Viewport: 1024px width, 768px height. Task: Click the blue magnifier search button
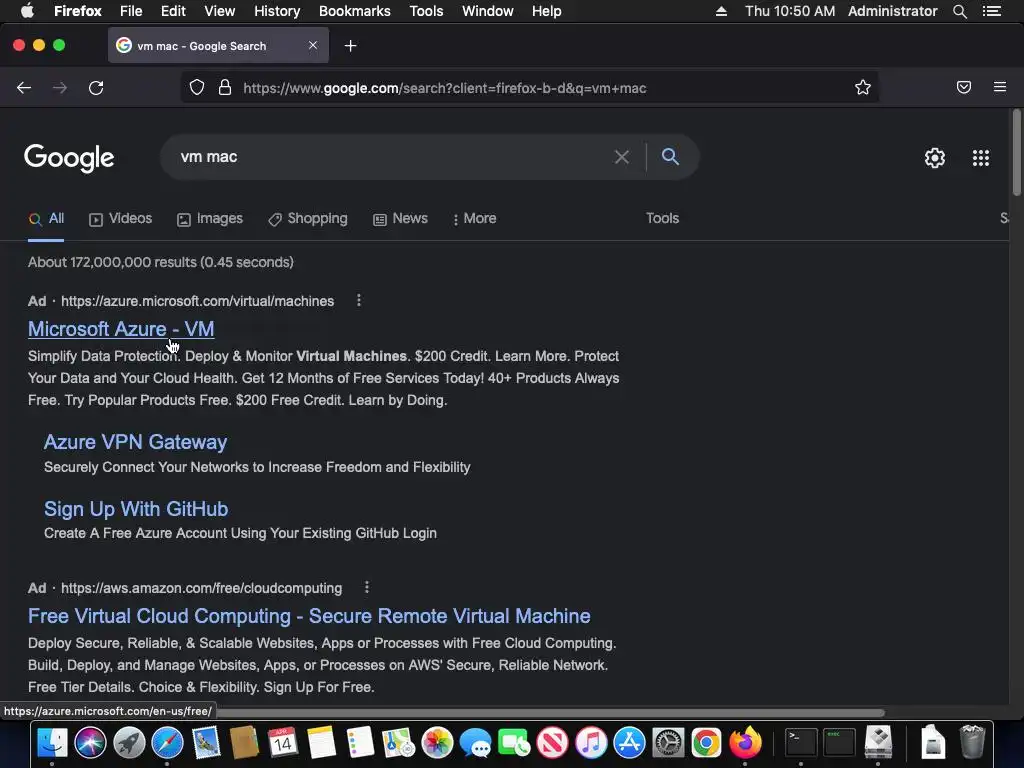click(670, 157)
